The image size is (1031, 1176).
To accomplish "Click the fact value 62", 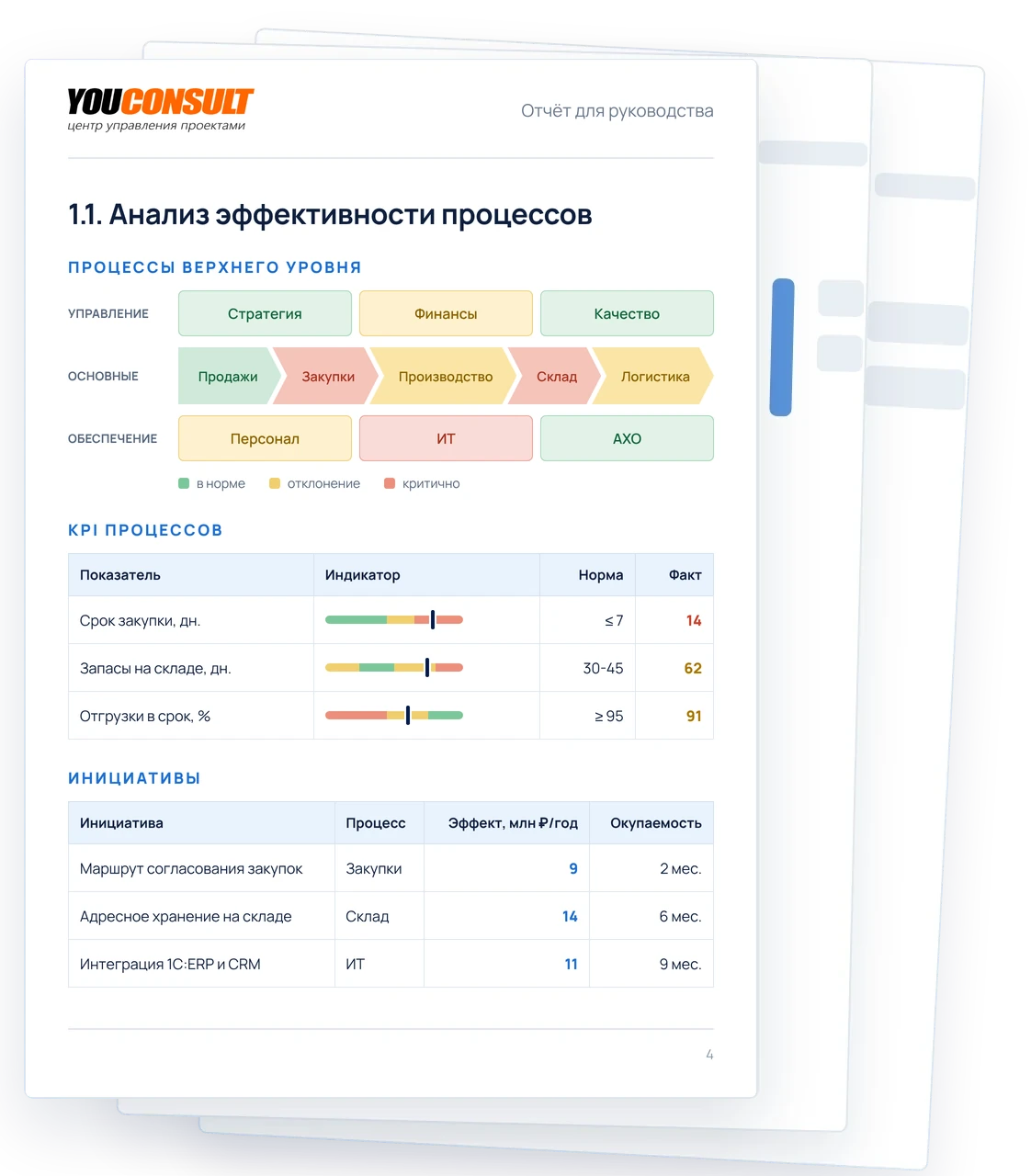I will coord(693,669).
